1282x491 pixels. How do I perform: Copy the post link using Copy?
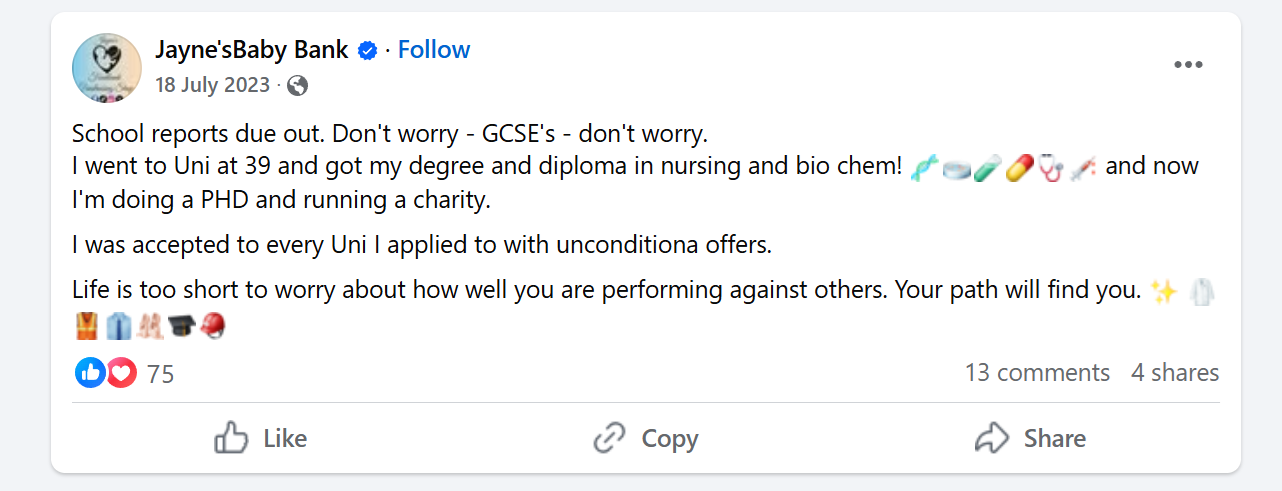coord(645,438)
